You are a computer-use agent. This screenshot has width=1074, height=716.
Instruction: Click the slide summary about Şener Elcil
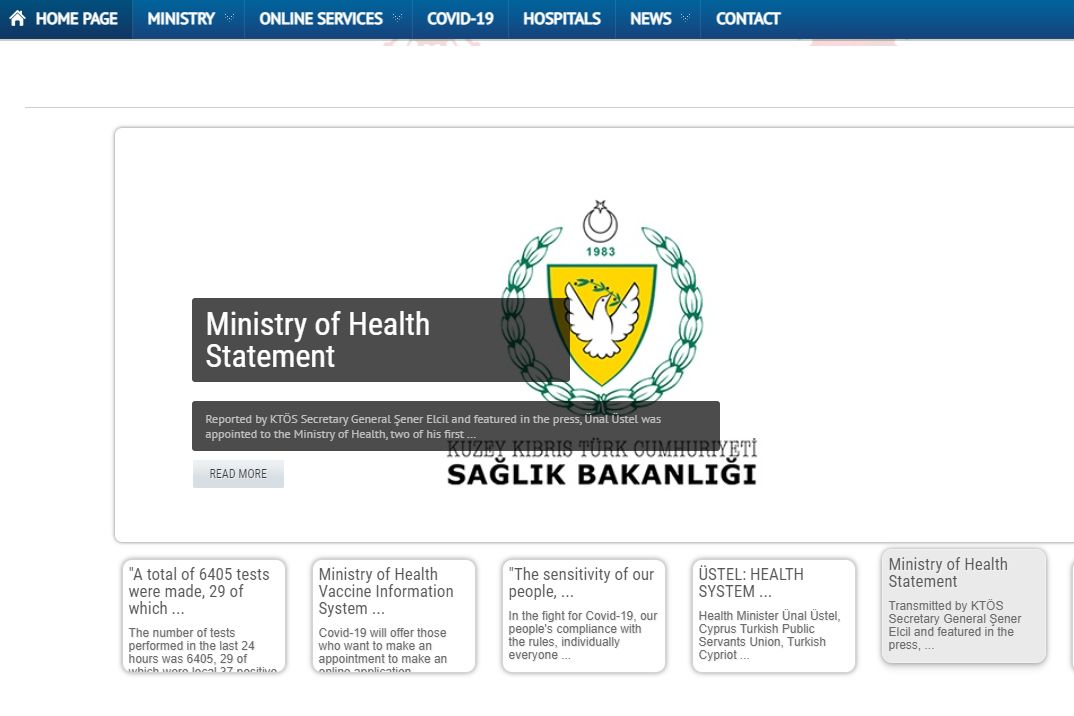click(x=455, y=426)
